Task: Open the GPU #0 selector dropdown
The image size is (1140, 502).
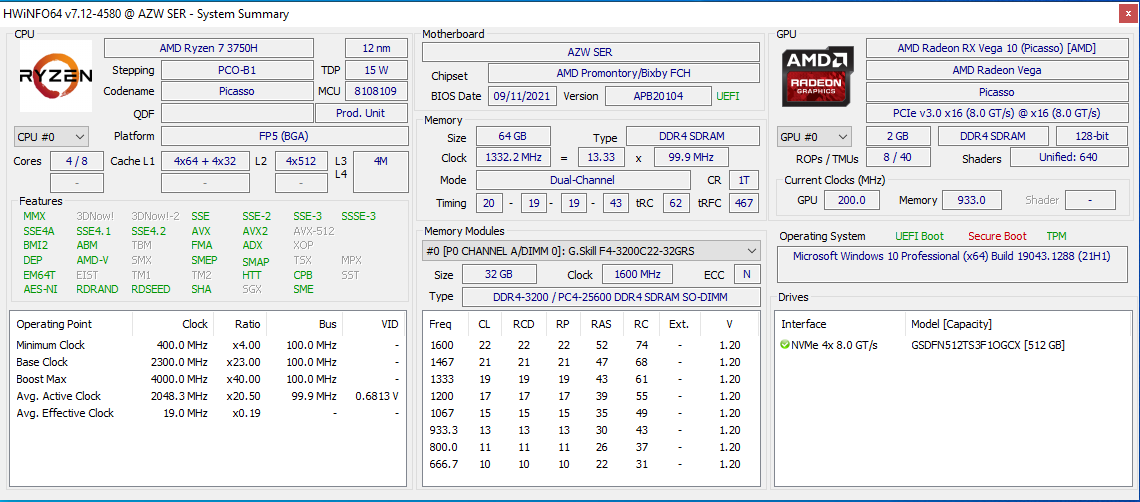Action: (815, 136)
